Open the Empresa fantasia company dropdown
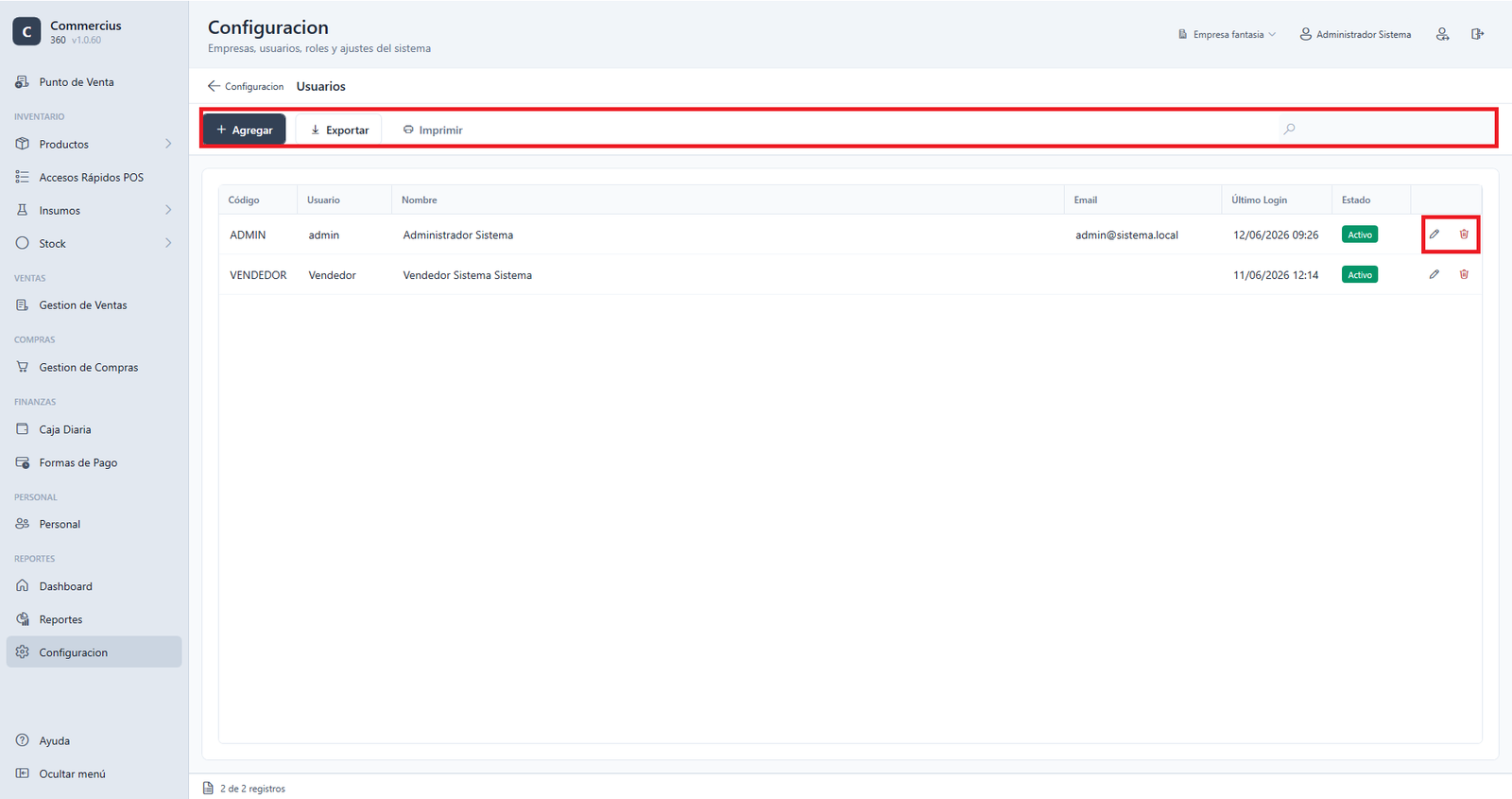 1227,34
